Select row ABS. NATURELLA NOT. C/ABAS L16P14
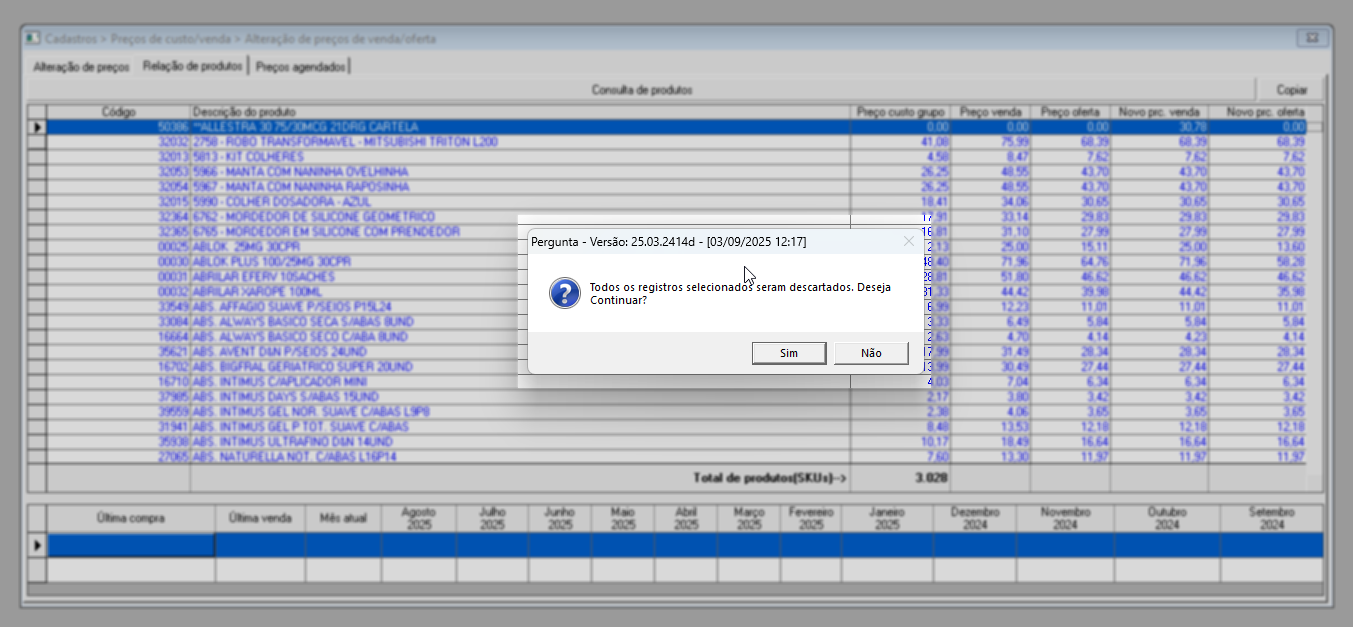This screenshot has height=627, width=1353. coord(676,457)
